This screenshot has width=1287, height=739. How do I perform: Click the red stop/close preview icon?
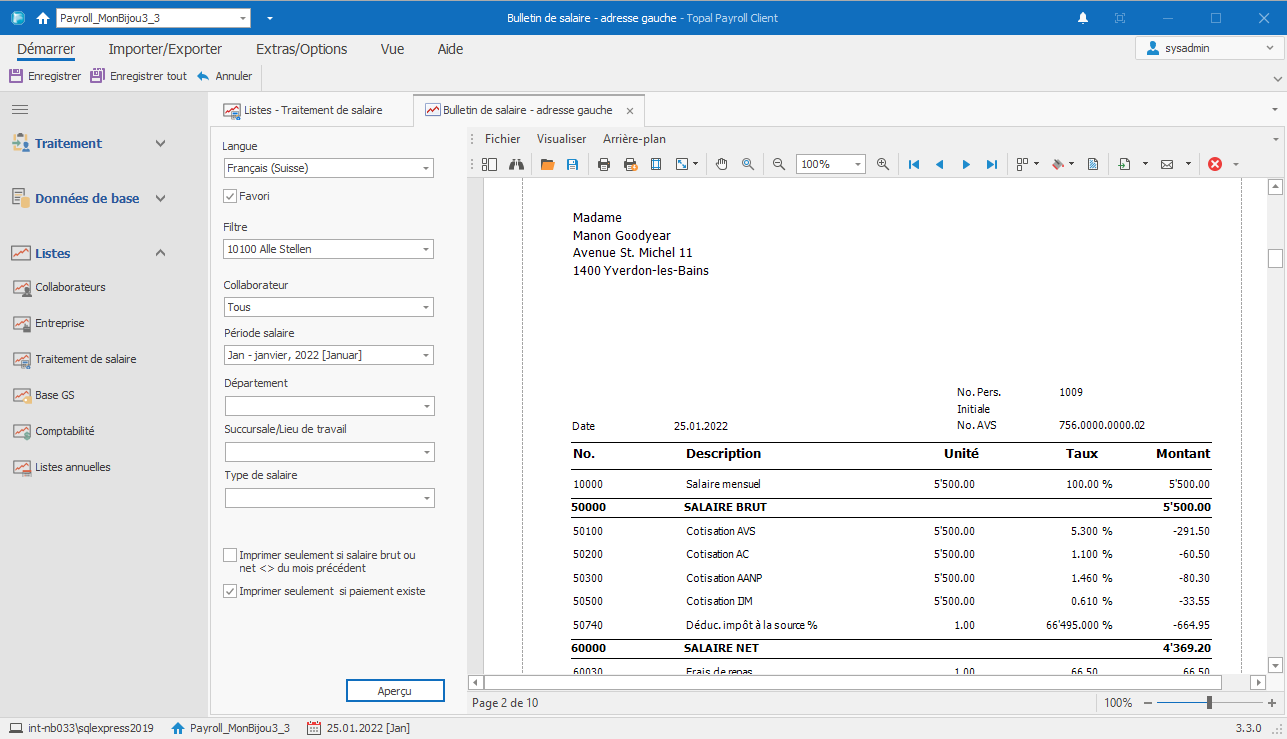coord(1215,164)
